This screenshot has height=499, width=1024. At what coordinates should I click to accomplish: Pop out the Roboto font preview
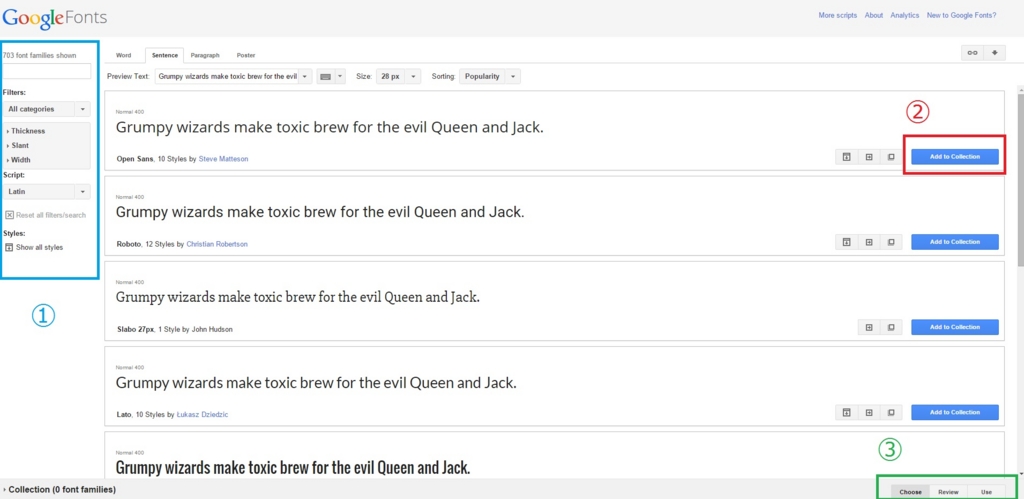[891, 242]
